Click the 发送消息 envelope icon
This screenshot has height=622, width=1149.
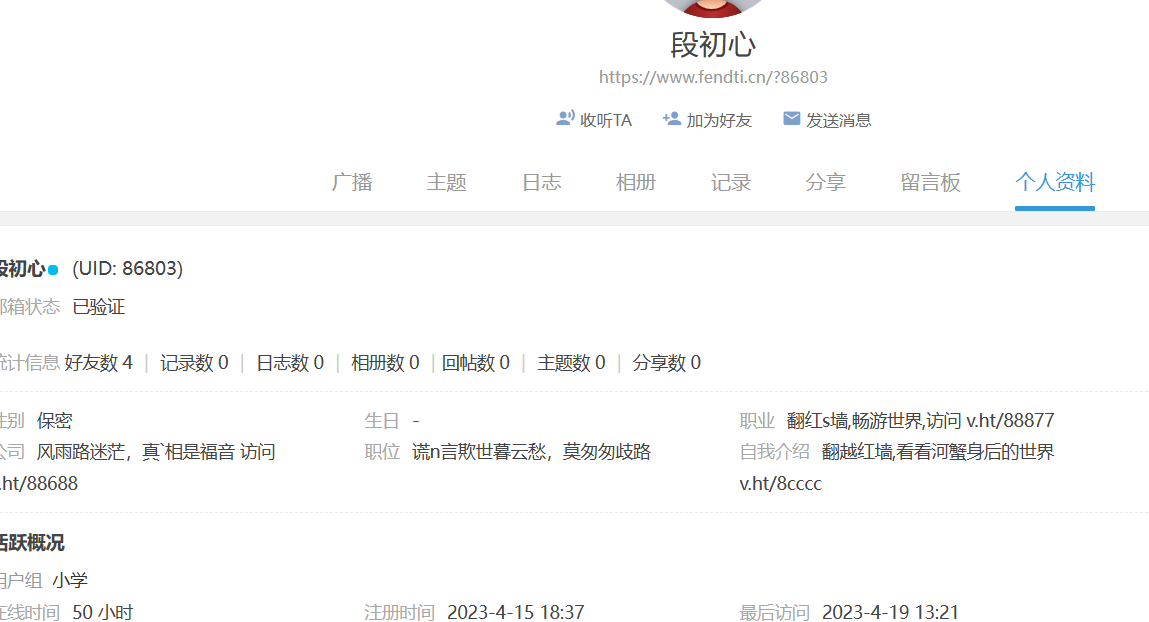coord(791,119)
